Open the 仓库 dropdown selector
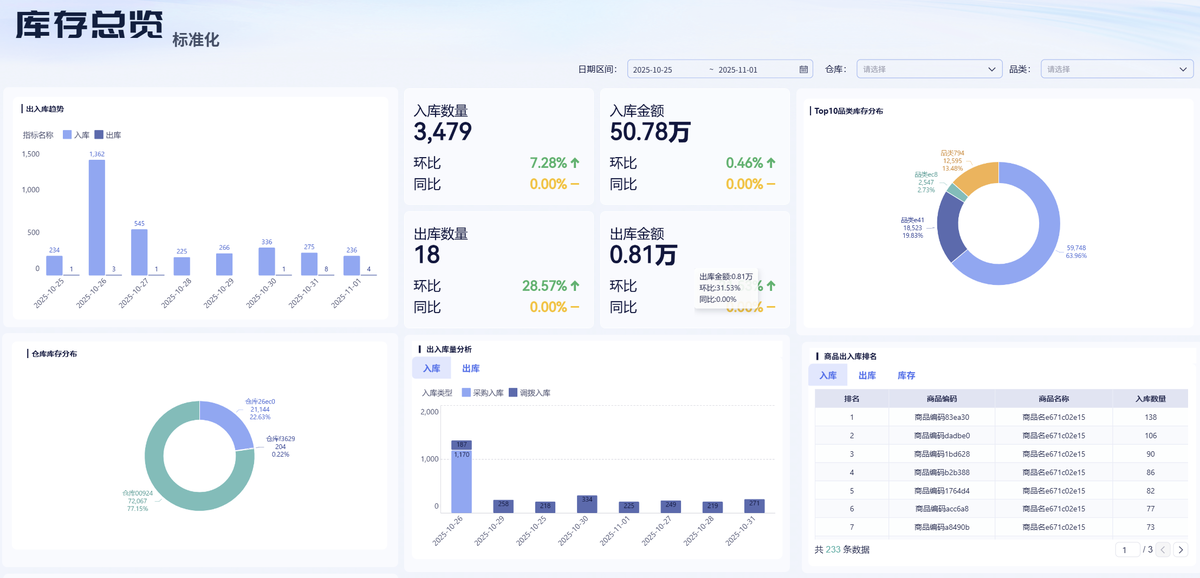 tap(929, 69)
